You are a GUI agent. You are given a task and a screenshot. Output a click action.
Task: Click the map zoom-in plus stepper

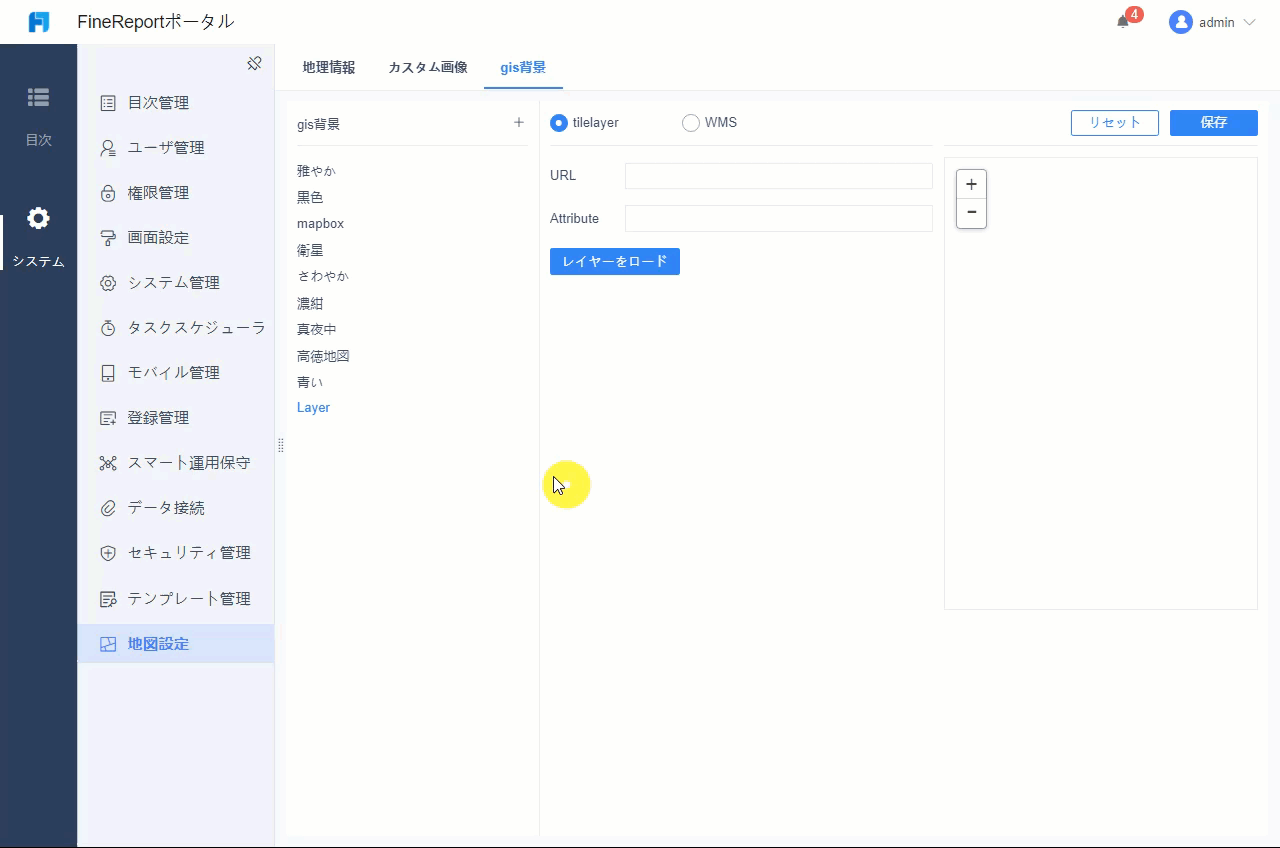tap(971, 184)
